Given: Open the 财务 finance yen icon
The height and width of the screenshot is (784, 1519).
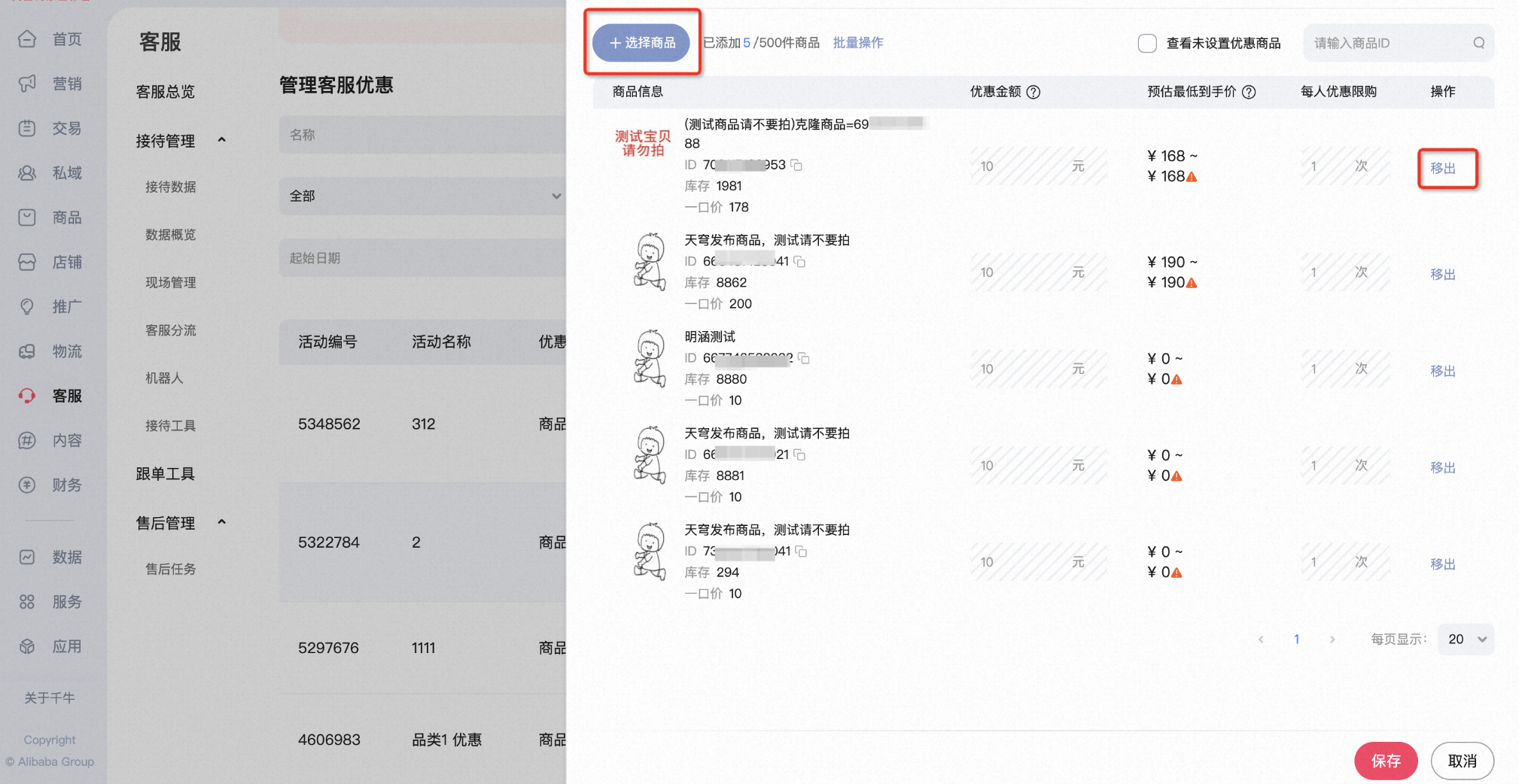Looking at the screenshot, I should (27, 485).
